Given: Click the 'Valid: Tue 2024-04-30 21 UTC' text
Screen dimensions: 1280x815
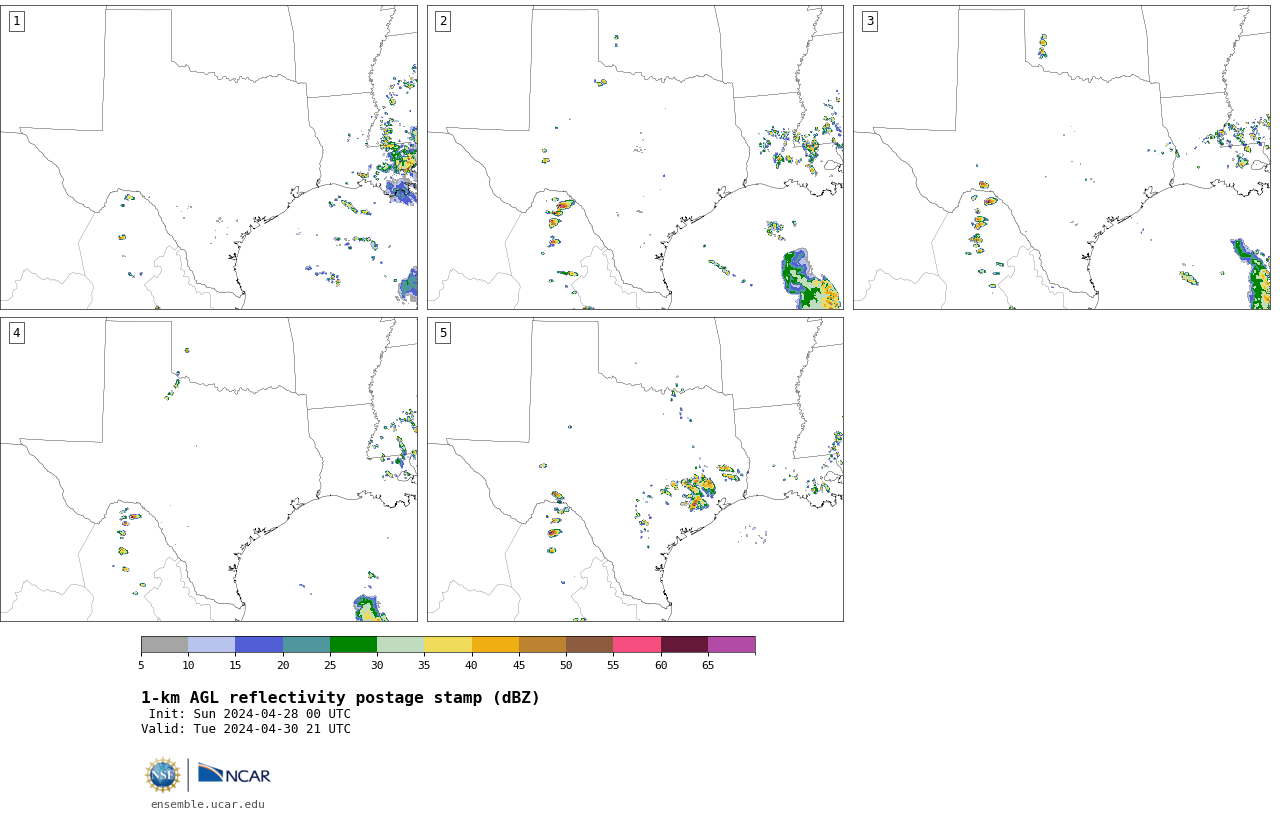Looking at the screenshot, I should (246, 729).
